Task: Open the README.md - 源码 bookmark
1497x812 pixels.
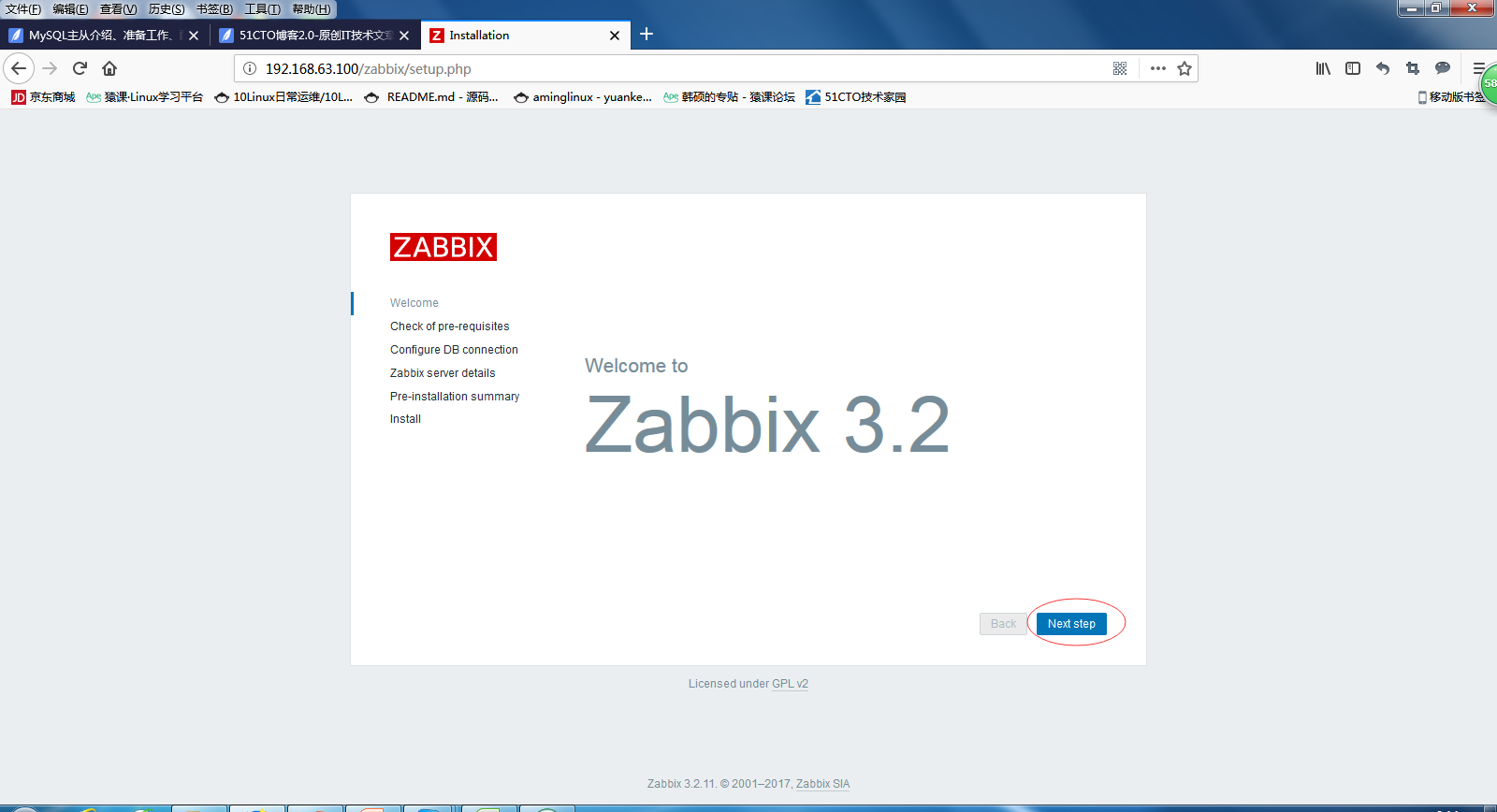Action: pos(431,97)
